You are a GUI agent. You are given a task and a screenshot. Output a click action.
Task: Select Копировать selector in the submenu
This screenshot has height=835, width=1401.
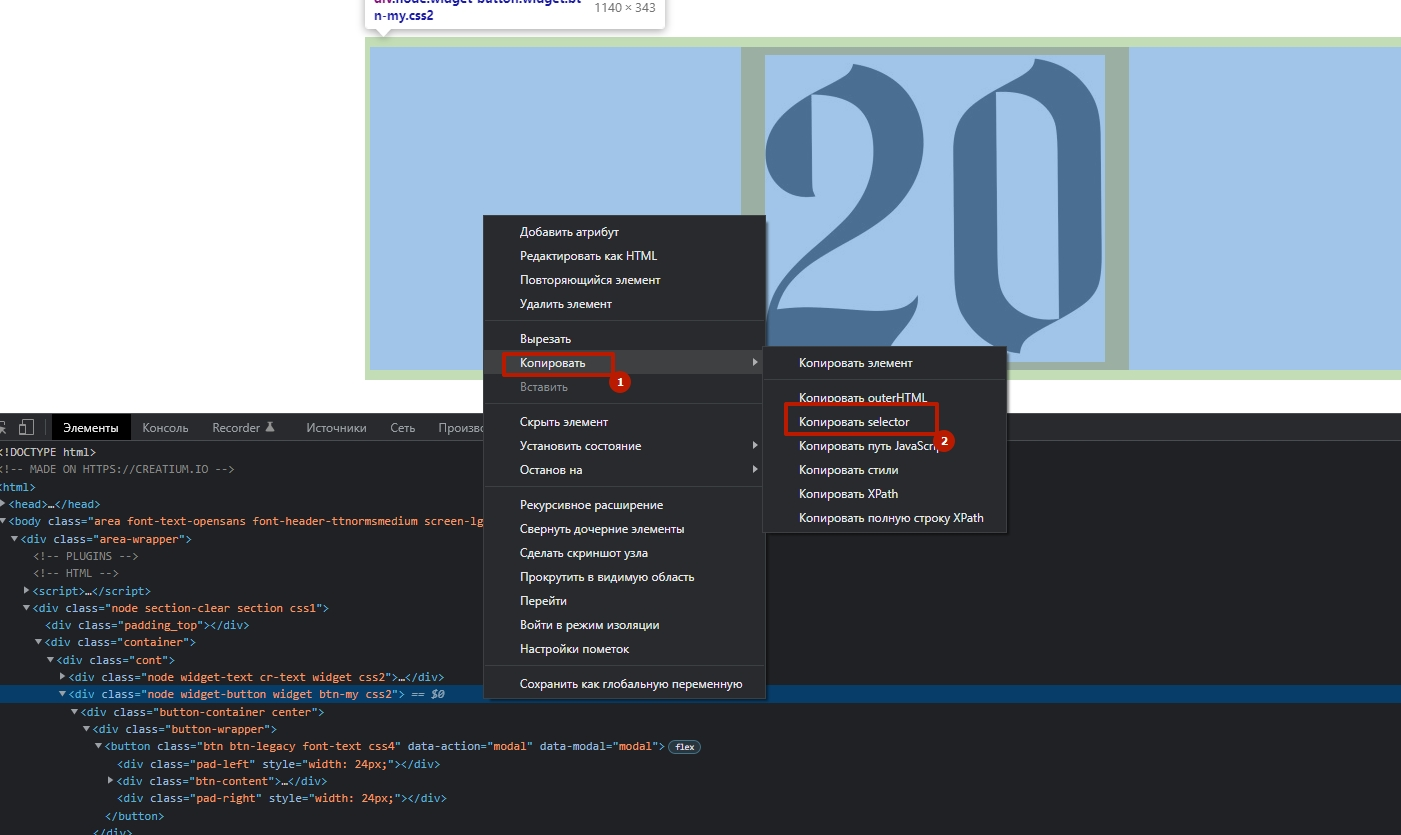click(884, 422)
